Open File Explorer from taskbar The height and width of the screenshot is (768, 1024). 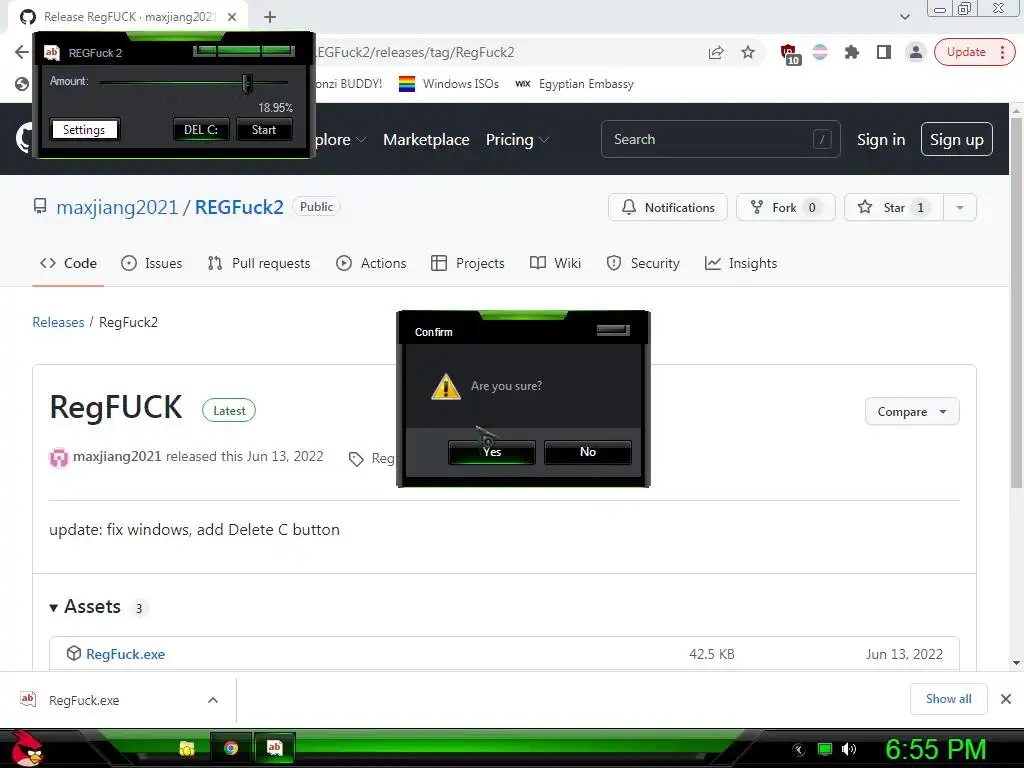[187, 748]
